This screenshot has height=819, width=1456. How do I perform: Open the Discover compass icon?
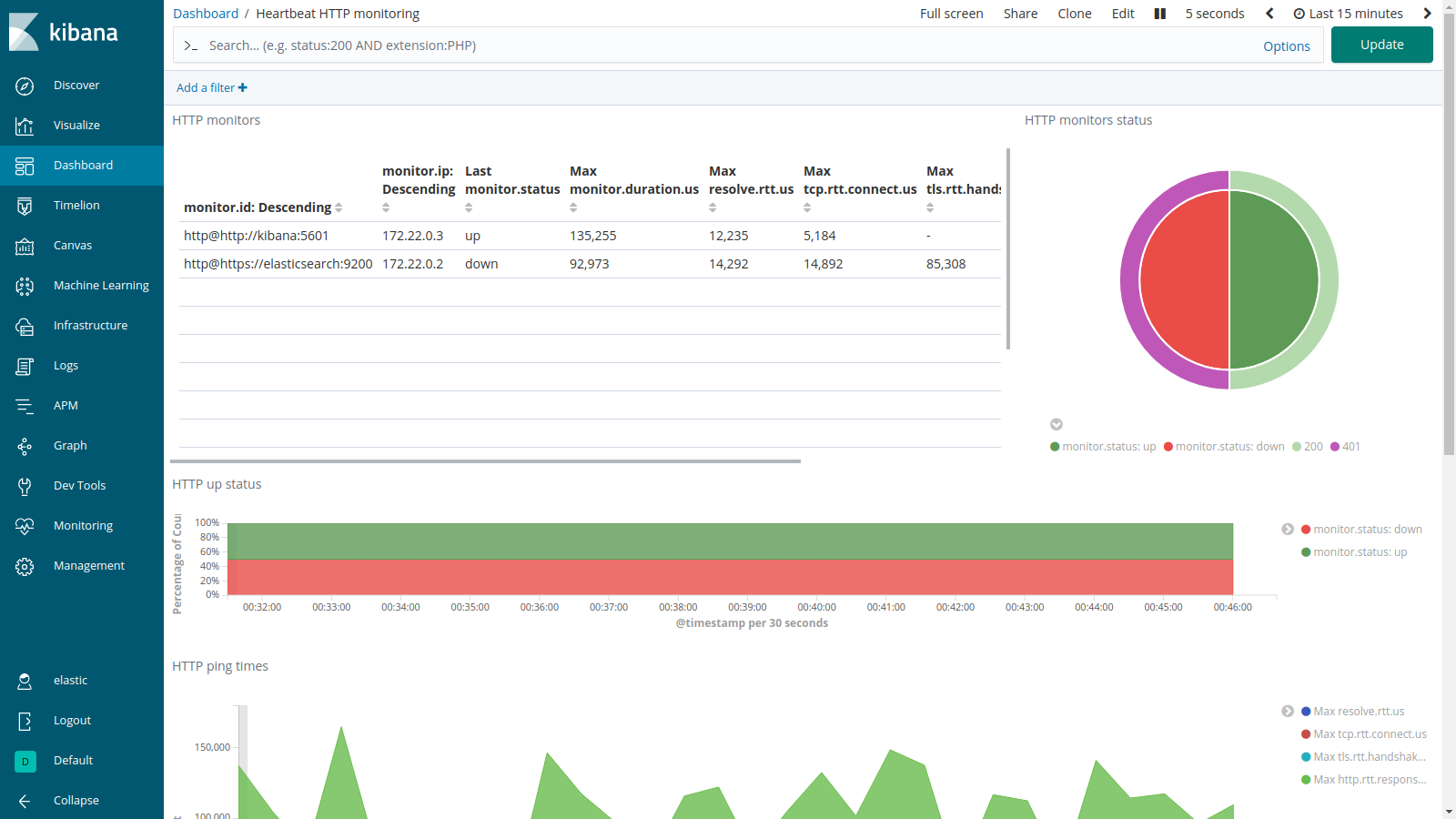[25, 86]
